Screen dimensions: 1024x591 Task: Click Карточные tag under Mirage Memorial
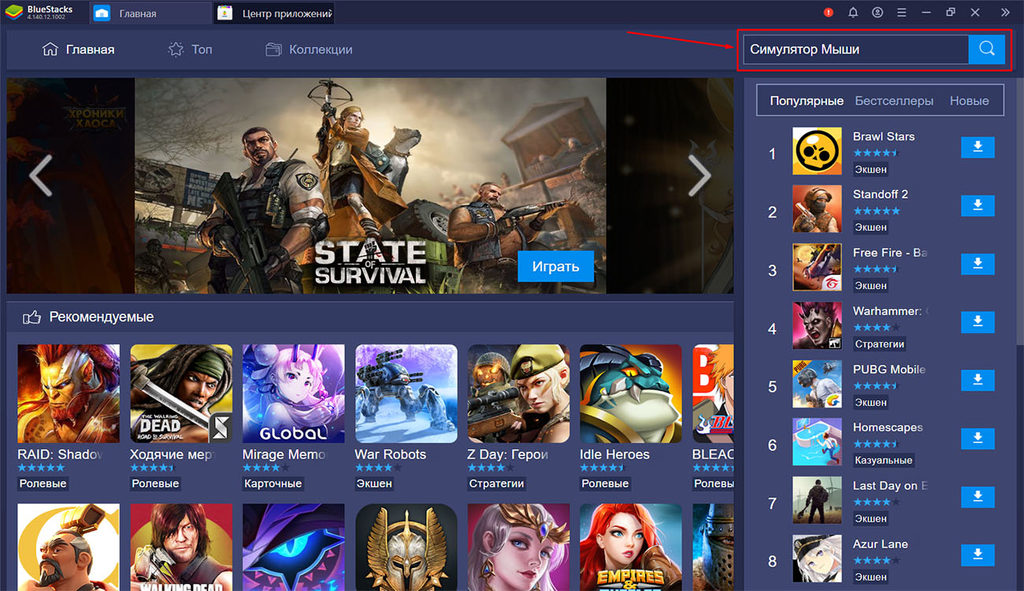pos(273,484)
